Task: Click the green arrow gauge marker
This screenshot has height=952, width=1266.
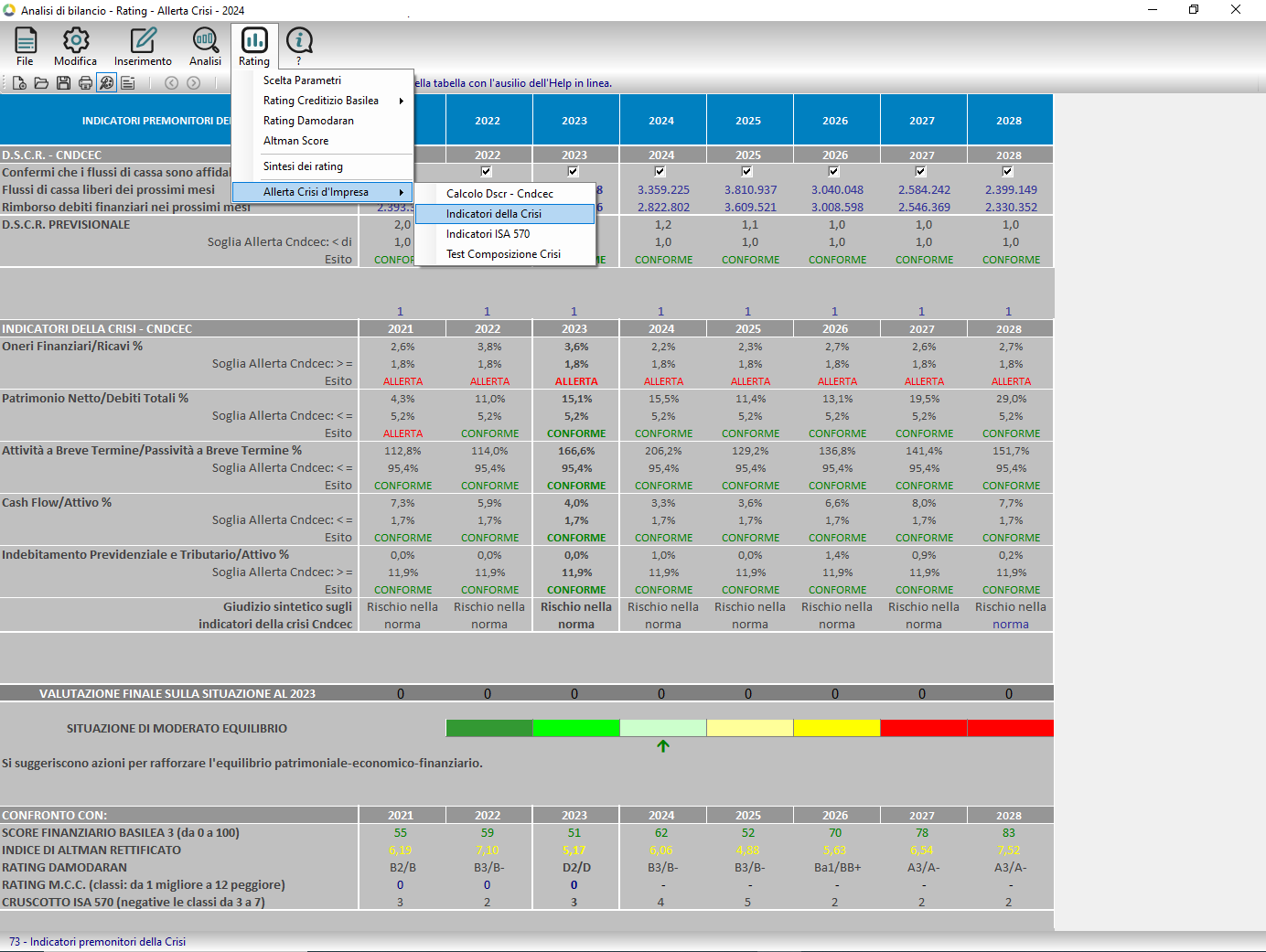Action: click(663, 746)
